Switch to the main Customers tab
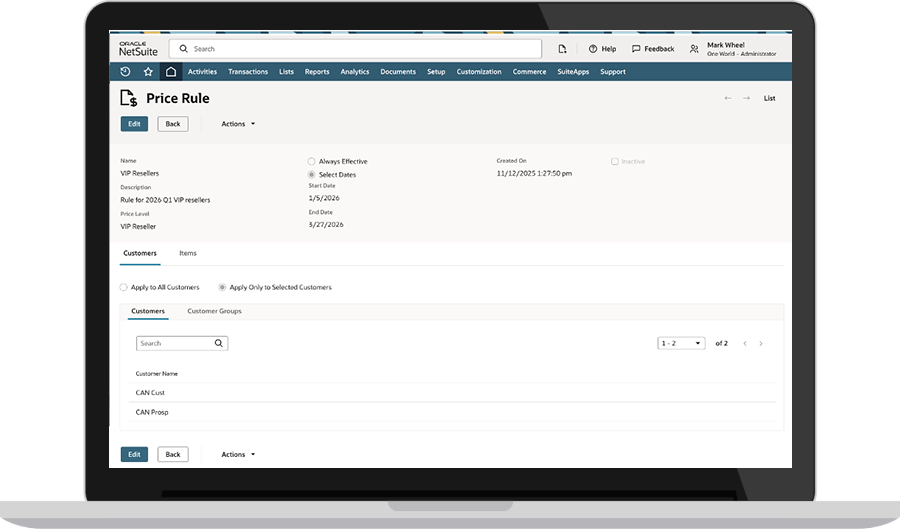Screen dimensions: 900x529 pos(140,253)
